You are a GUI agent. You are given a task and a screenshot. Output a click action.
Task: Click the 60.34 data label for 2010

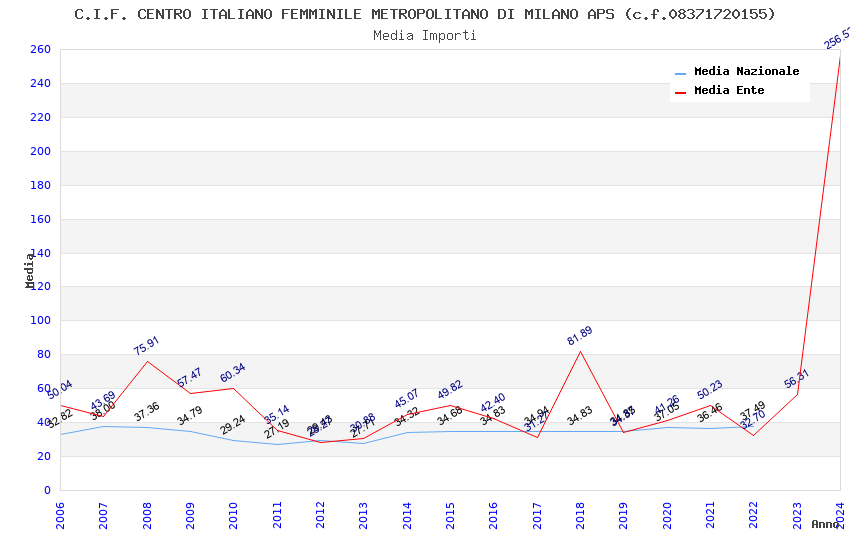tap(233, 372)
